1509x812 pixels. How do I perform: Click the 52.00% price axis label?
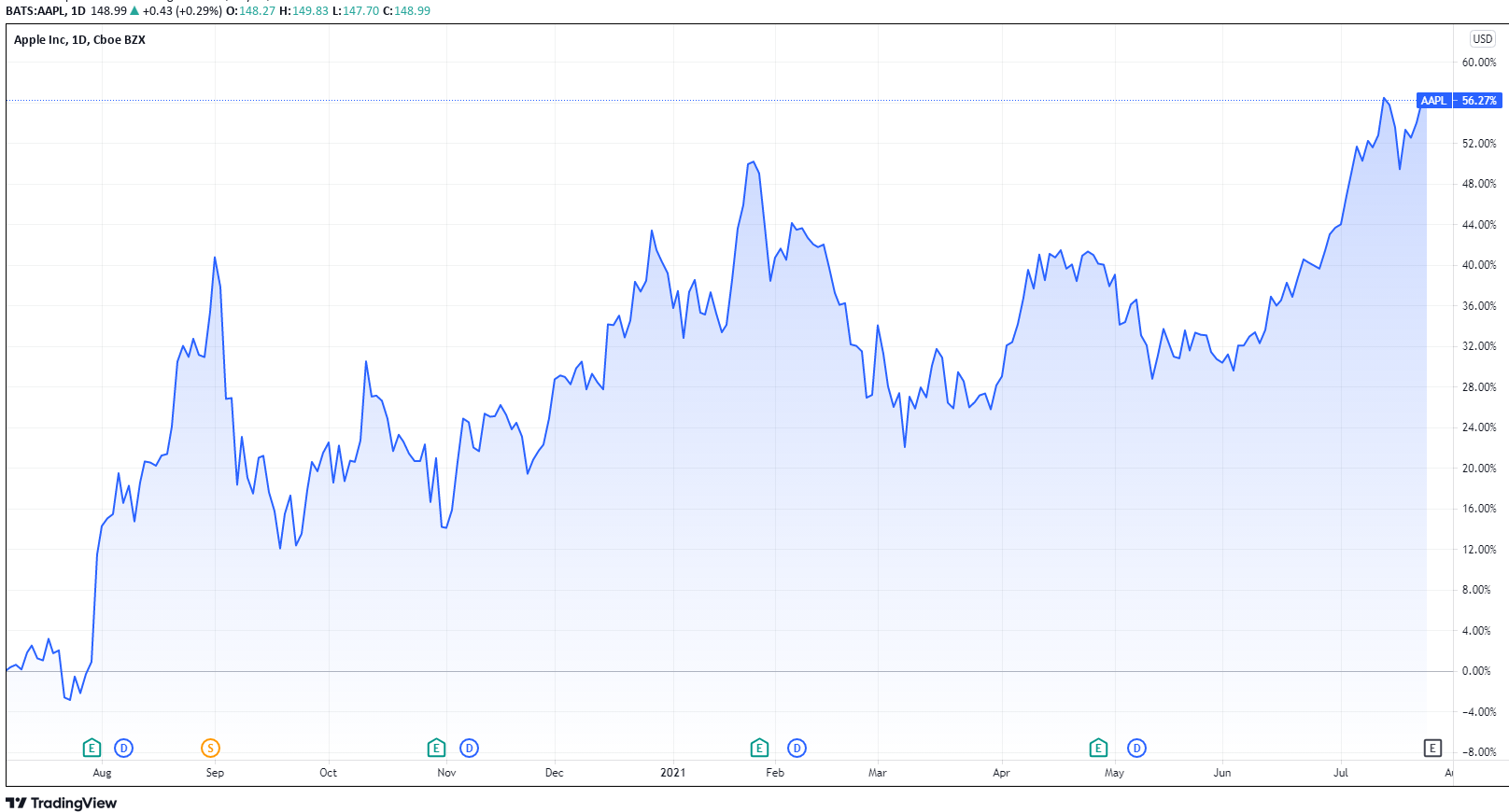click(1479, 144)
